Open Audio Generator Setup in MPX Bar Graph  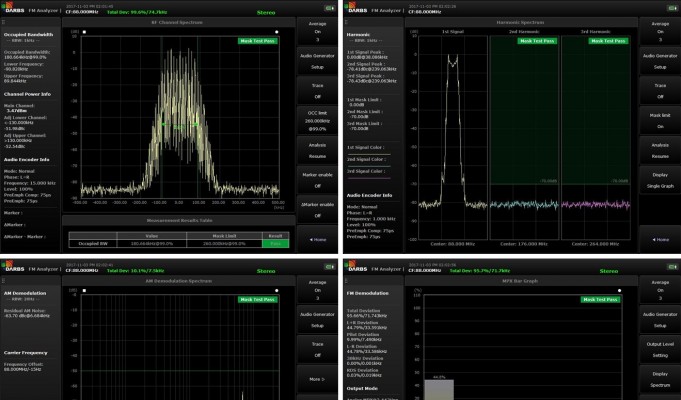click(660, 320)
